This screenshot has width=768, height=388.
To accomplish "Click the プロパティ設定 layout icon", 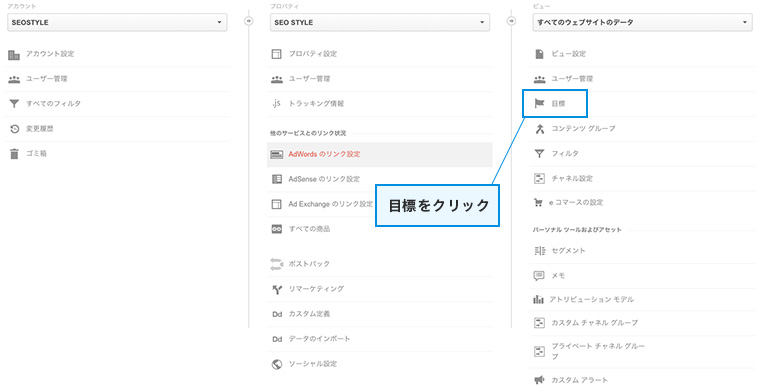I will click(x=277, y=54).
